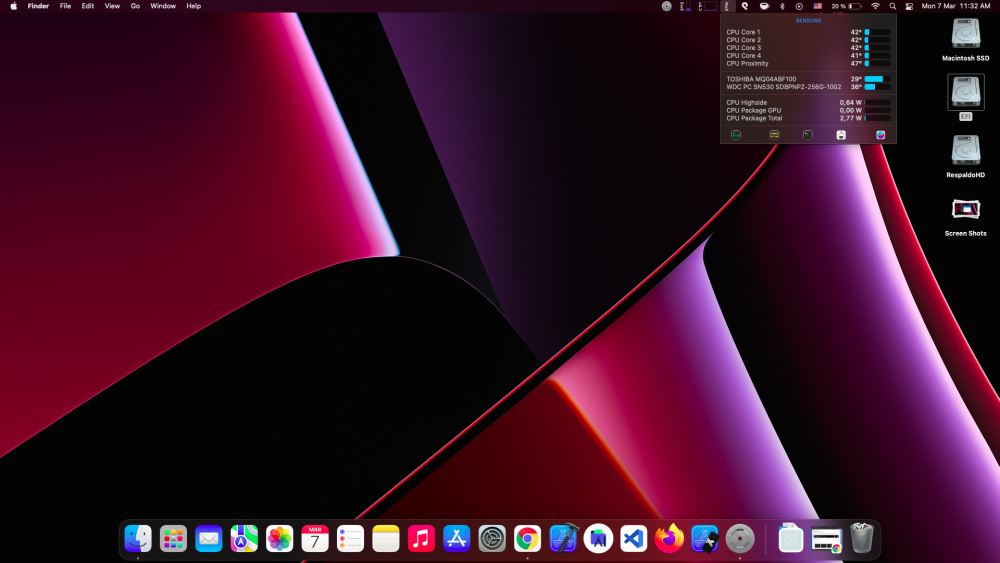Image resolution: width=1000 pixels, height=563 pixels.
Task: Open the minimized Chrome window in Dock
Action: tap(827, 540)
